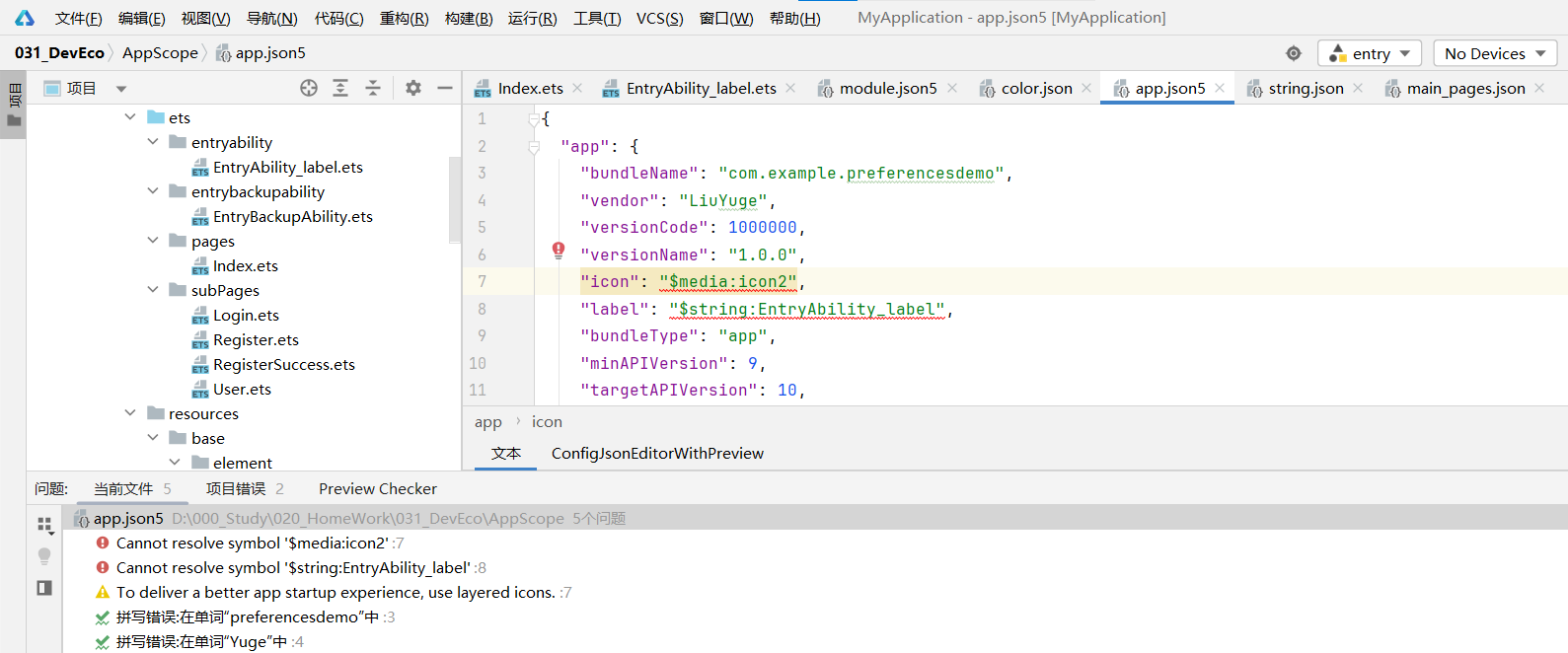This screenshot has height=653, width=1568.
Task: Select User.ets in project tree
Action: point(242,389)
